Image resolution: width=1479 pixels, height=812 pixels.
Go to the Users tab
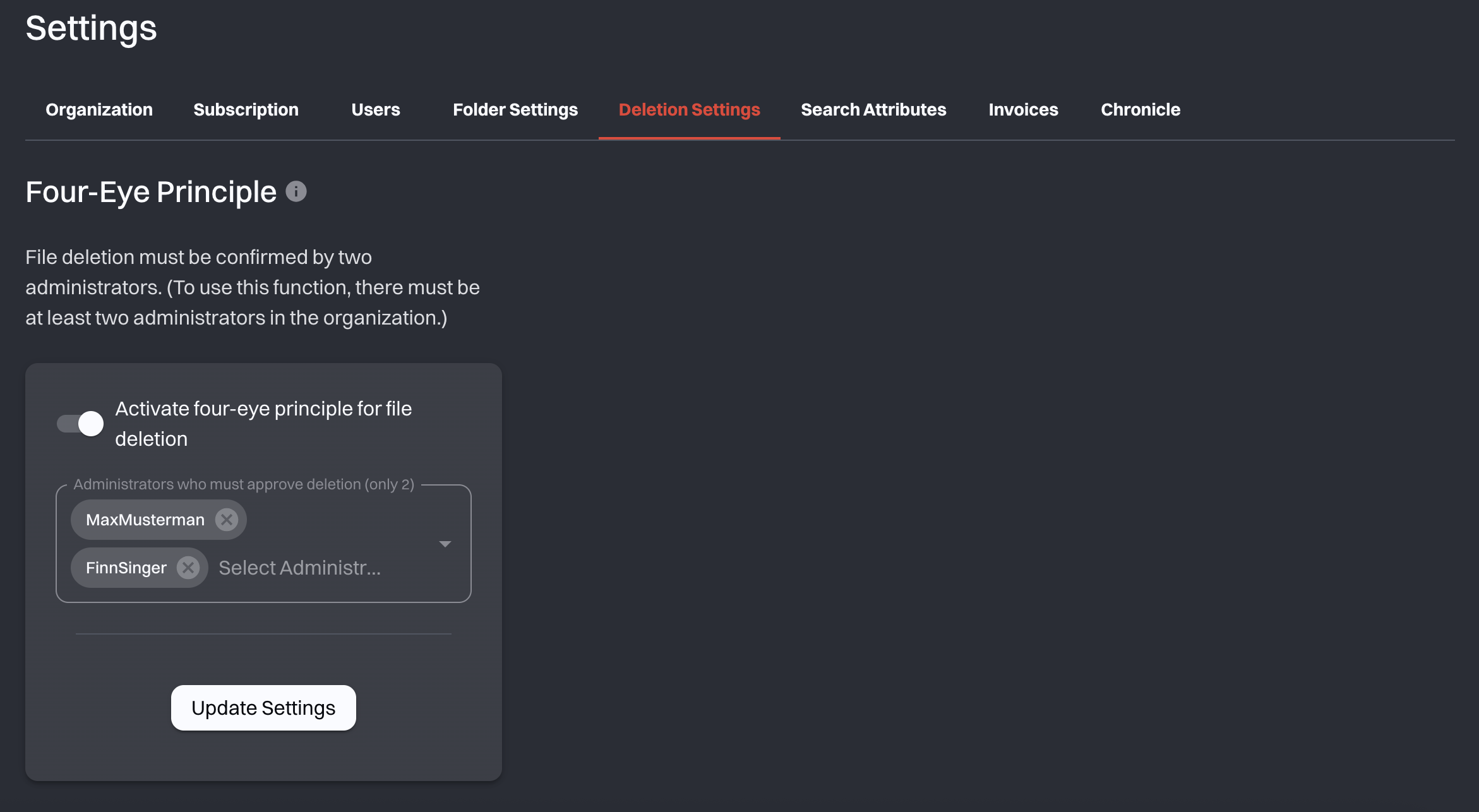coord(376,109)
